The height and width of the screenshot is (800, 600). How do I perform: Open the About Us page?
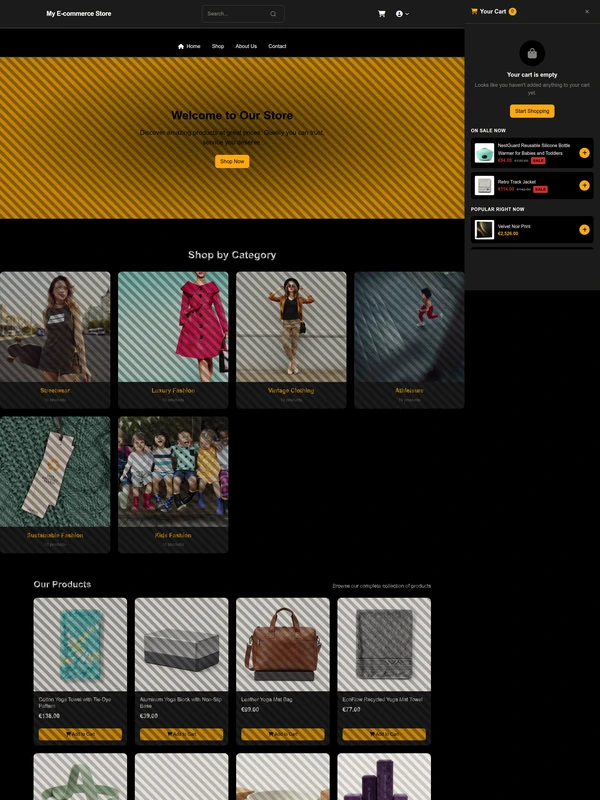246,46
